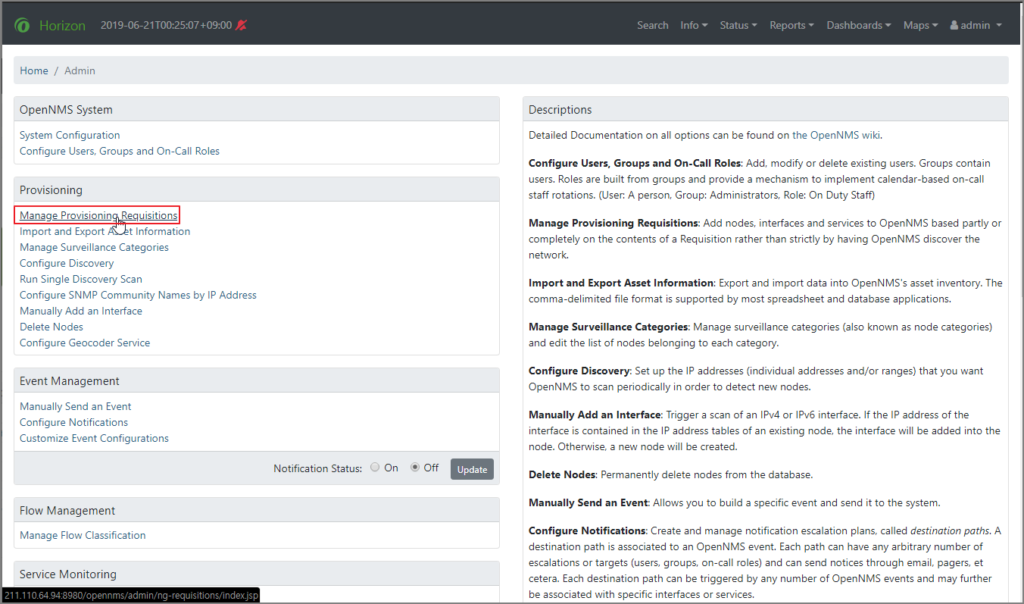
Task: Click the Update notification status button
Action: (x=472, y=469)
